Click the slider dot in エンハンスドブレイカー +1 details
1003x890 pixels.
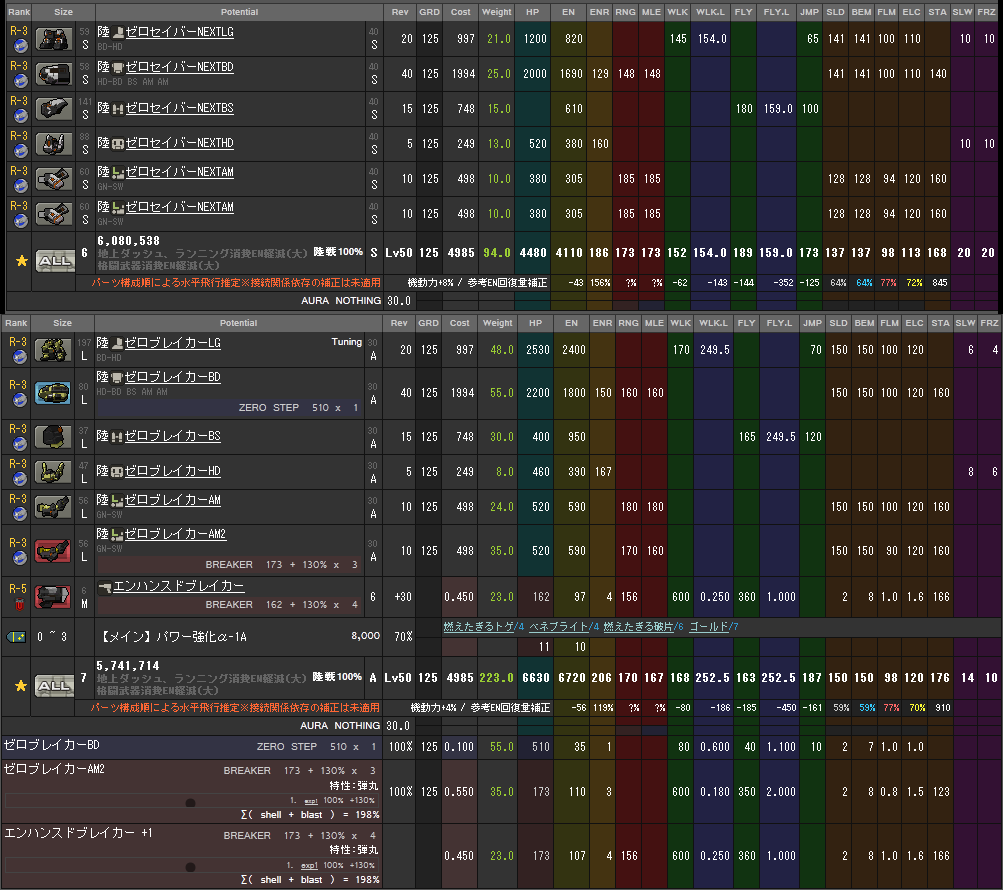click(x=190, y=868)
